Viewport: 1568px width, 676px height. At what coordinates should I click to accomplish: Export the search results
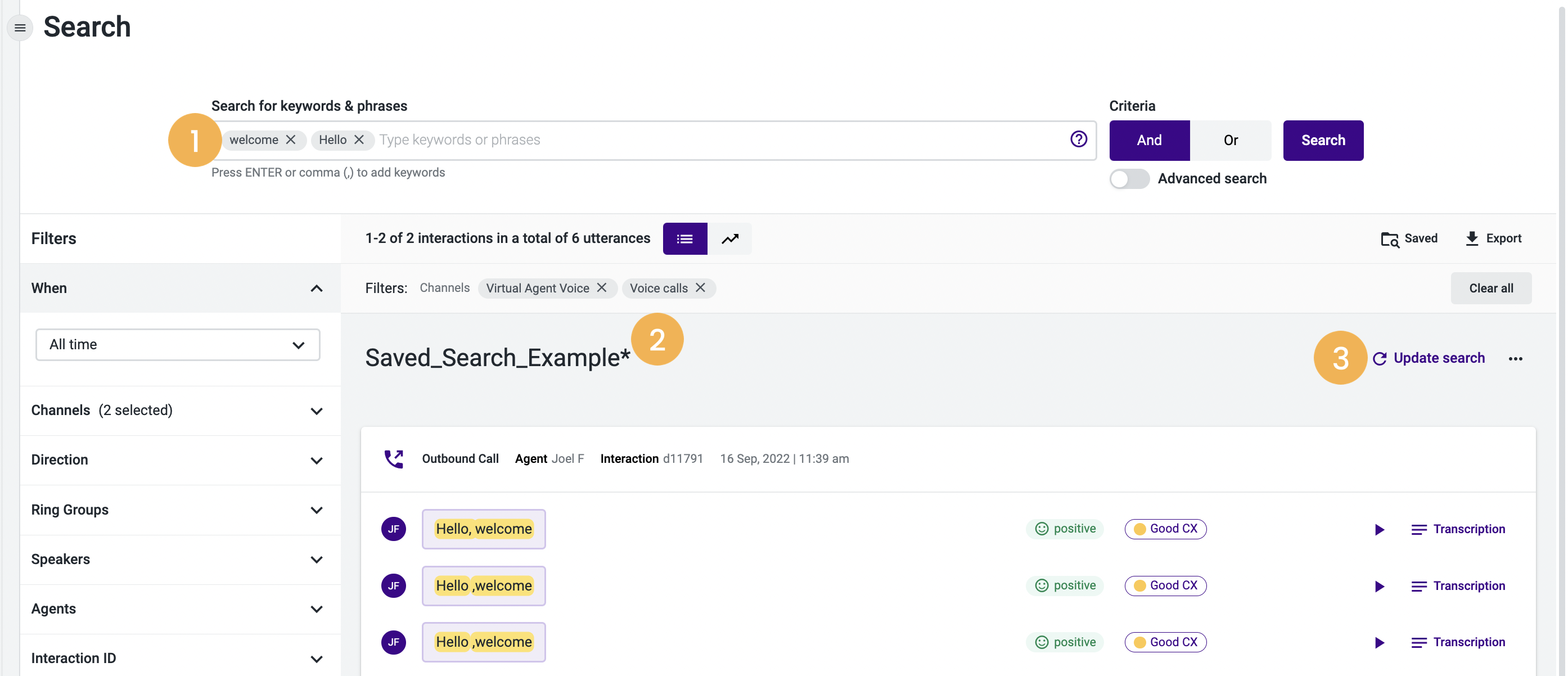(x=1493, y=238)
